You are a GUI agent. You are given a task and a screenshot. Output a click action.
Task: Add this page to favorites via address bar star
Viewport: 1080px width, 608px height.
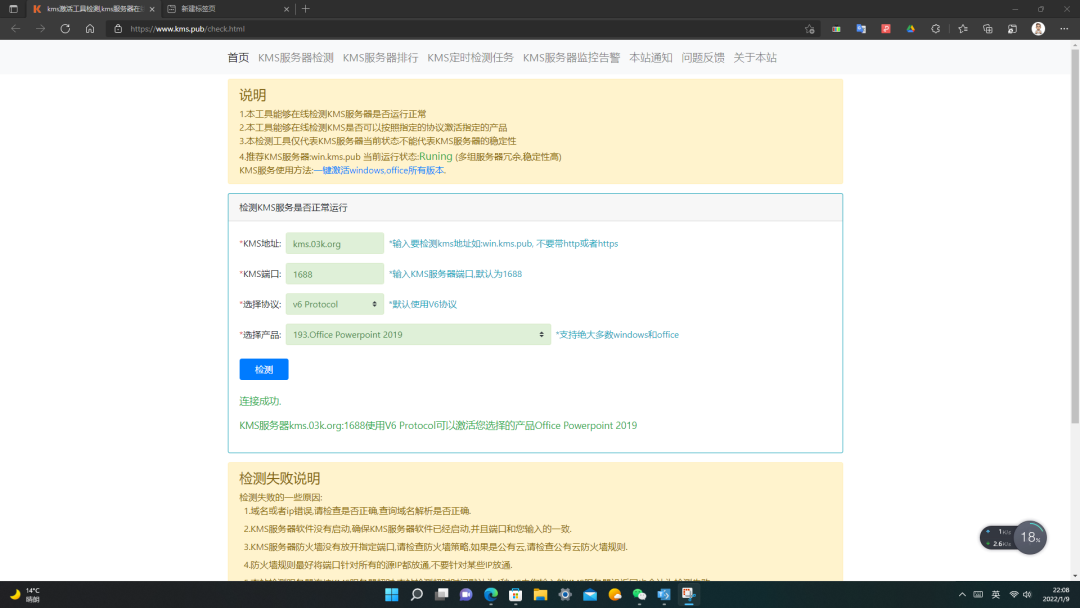810,30
